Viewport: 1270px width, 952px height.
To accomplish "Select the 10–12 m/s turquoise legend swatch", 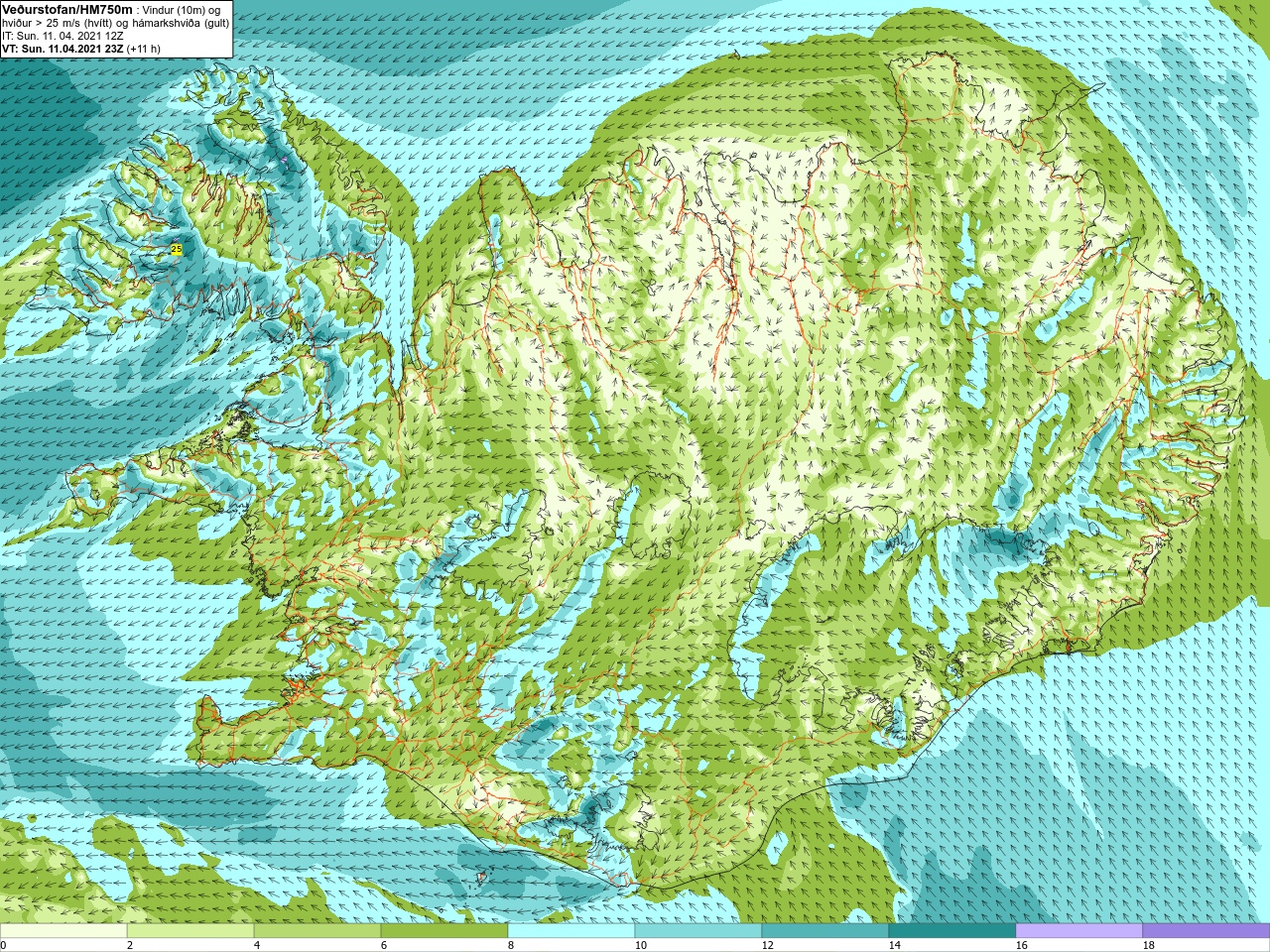I will point(698,931).
